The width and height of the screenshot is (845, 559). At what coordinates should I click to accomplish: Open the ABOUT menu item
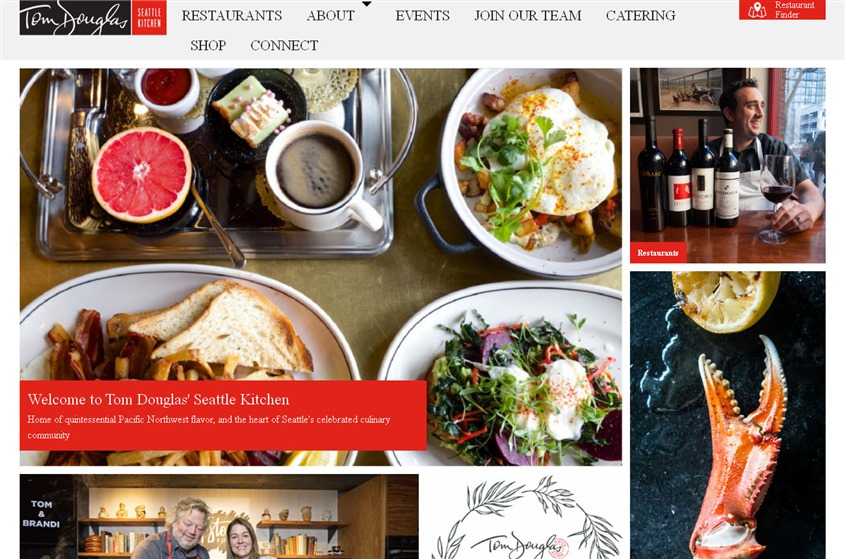pyautogui.click(x=330, y=16)
